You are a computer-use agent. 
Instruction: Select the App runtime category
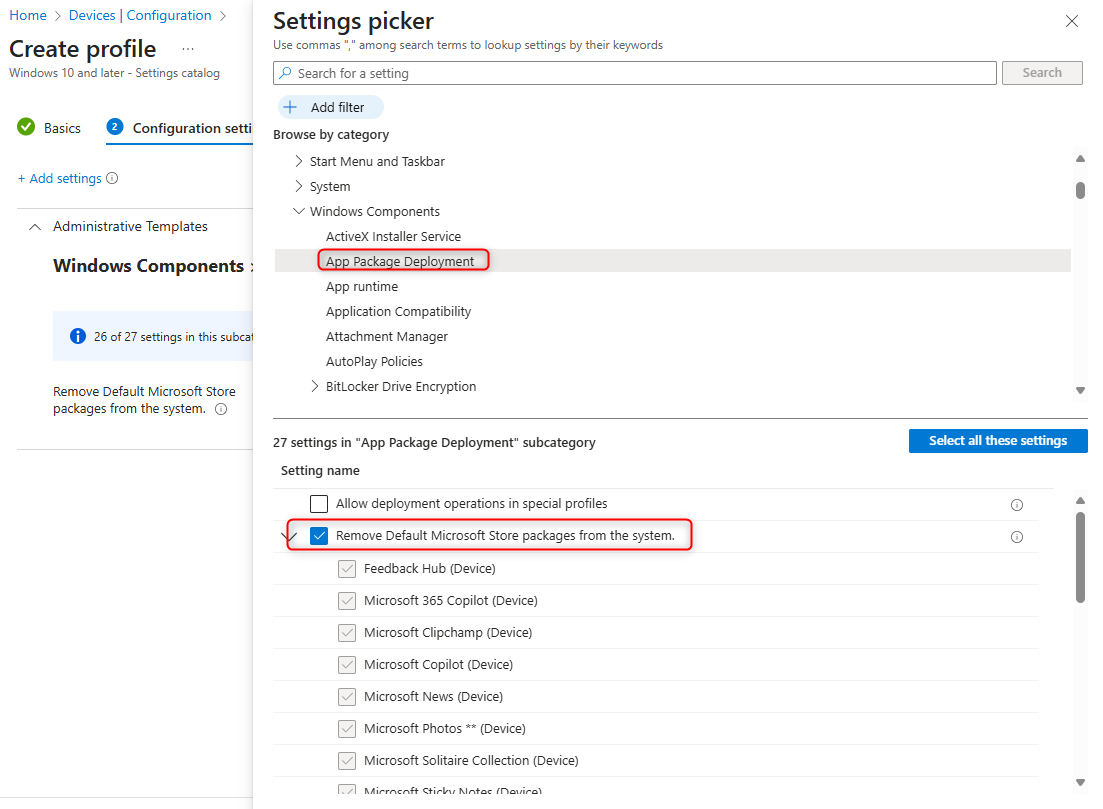[x=362, y=286]
